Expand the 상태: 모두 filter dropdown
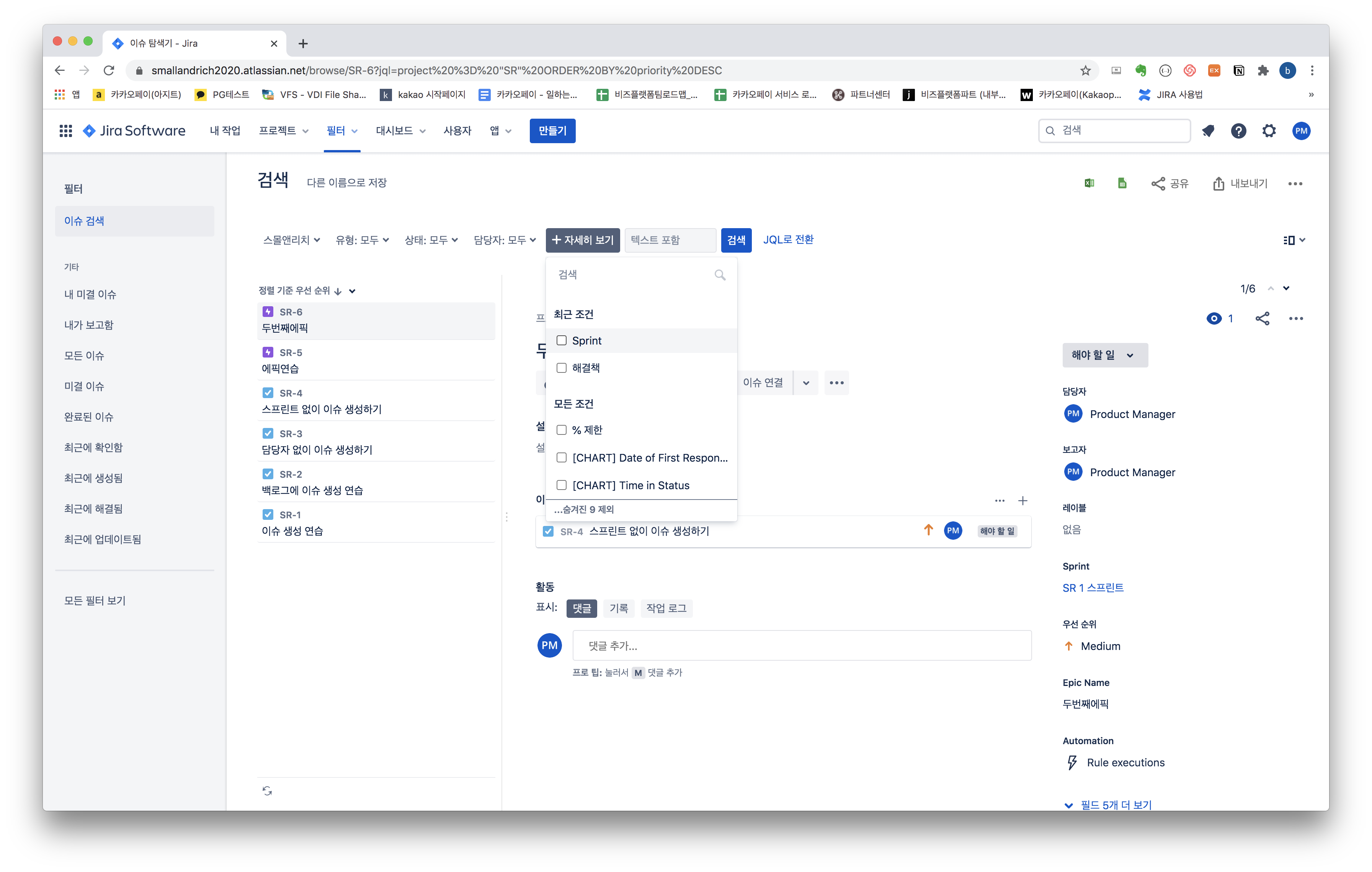Image resolution: width=1372 pixels, height=872 pixels. [431, 240]
